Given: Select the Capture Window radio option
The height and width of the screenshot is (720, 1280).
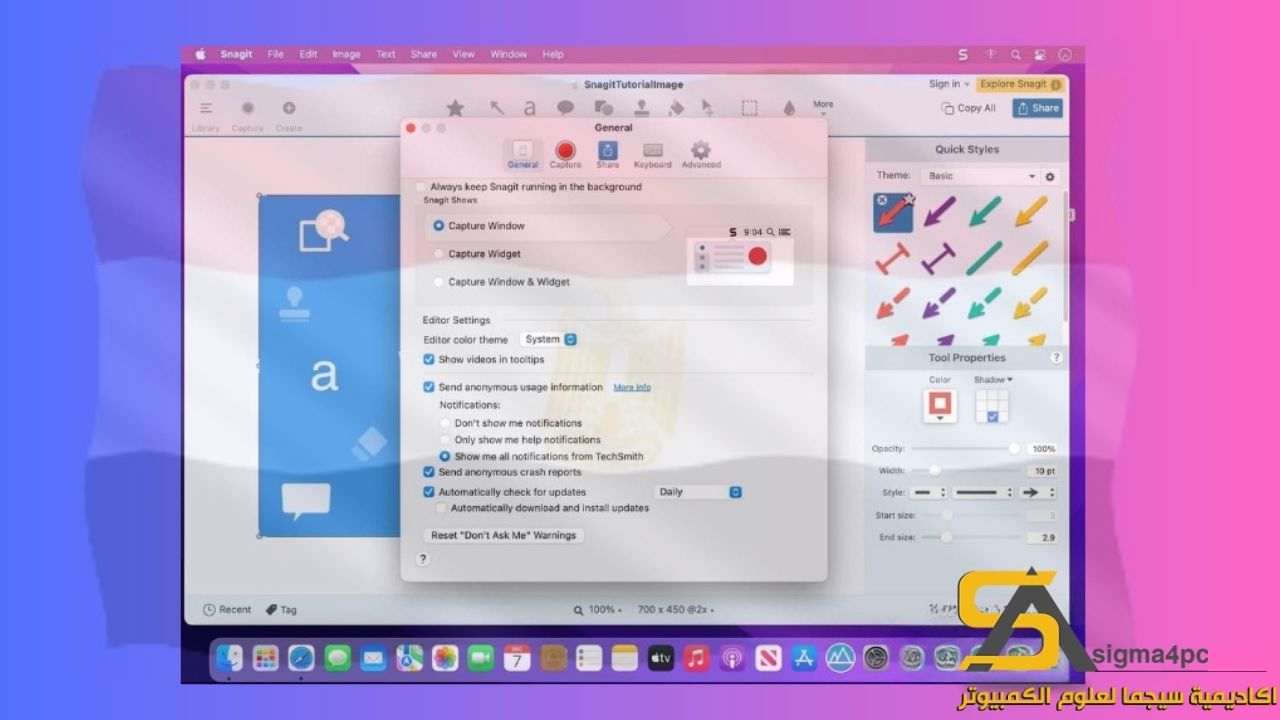Looking at the screenshot, I should tap(438, 226).
